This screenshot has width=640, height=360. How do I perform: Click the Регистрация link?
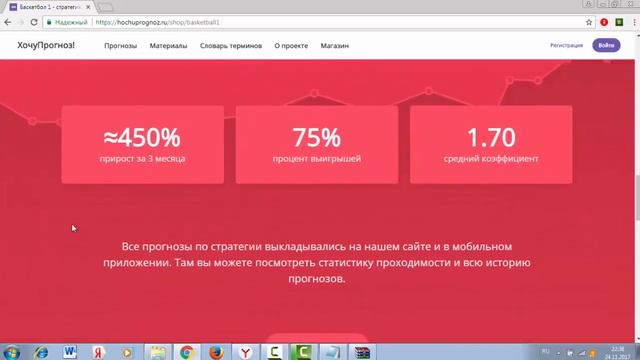pyautogui.click(x=566, y=45)
